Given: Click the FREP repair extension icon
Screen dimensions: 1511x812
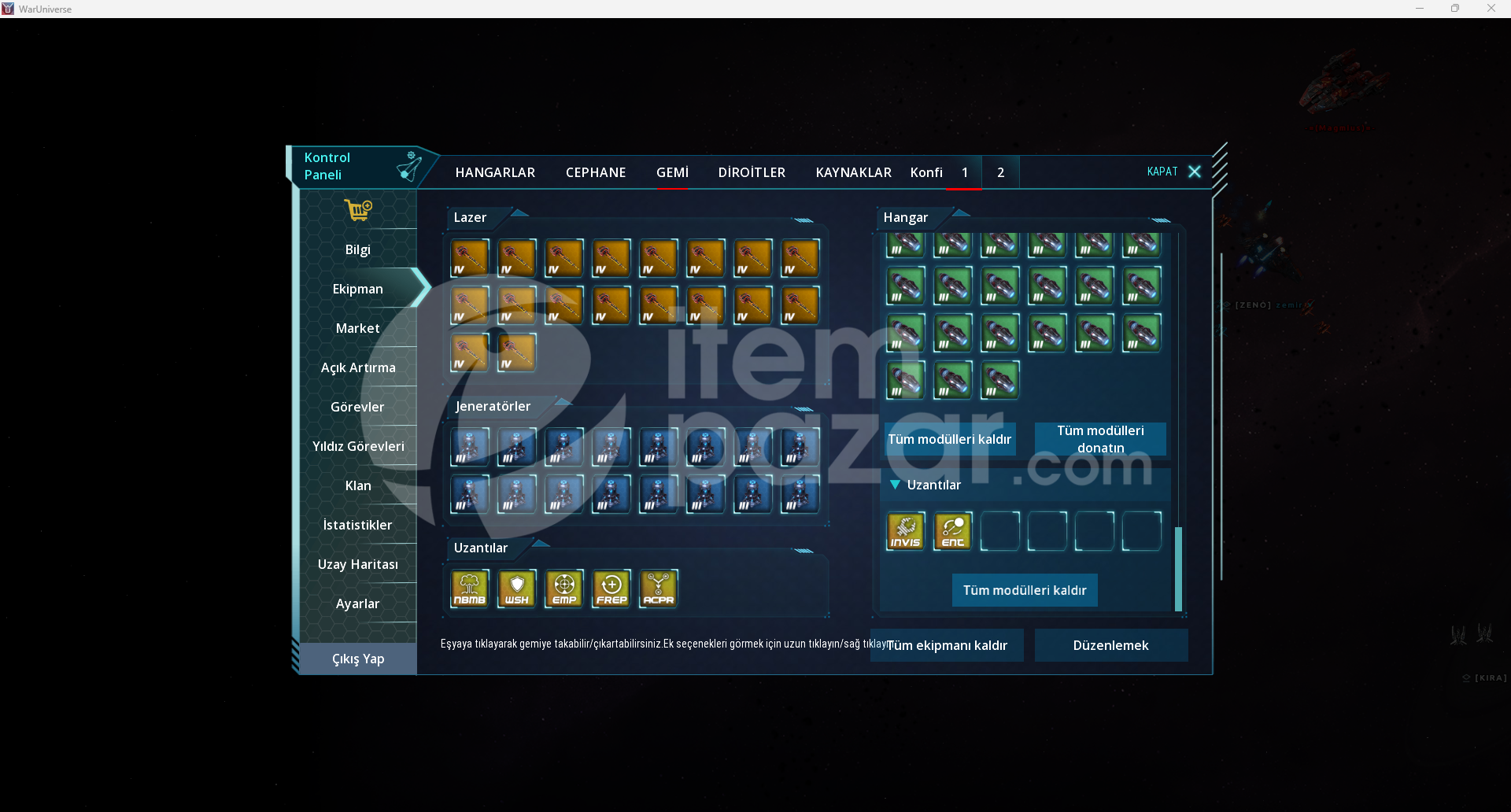Looking at the screenshot, I should [x=611, y=589].
